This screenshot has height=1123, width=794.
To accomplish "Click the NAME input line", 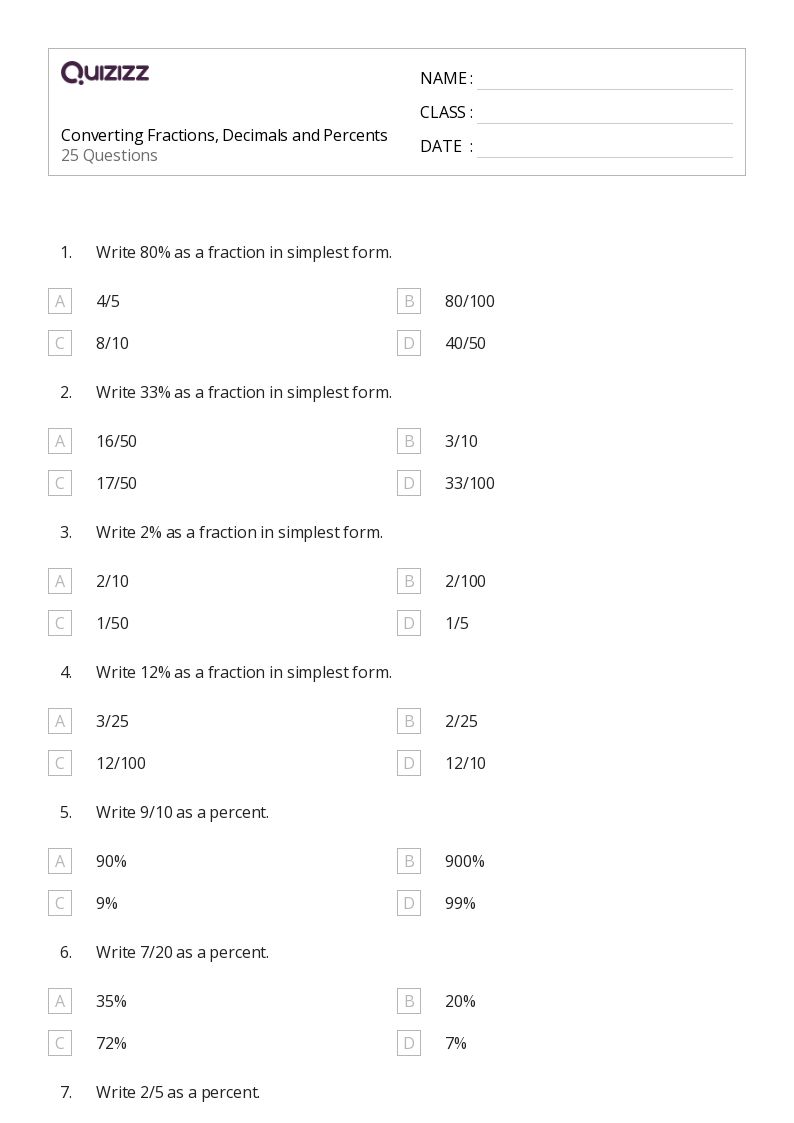I will 605,79.
